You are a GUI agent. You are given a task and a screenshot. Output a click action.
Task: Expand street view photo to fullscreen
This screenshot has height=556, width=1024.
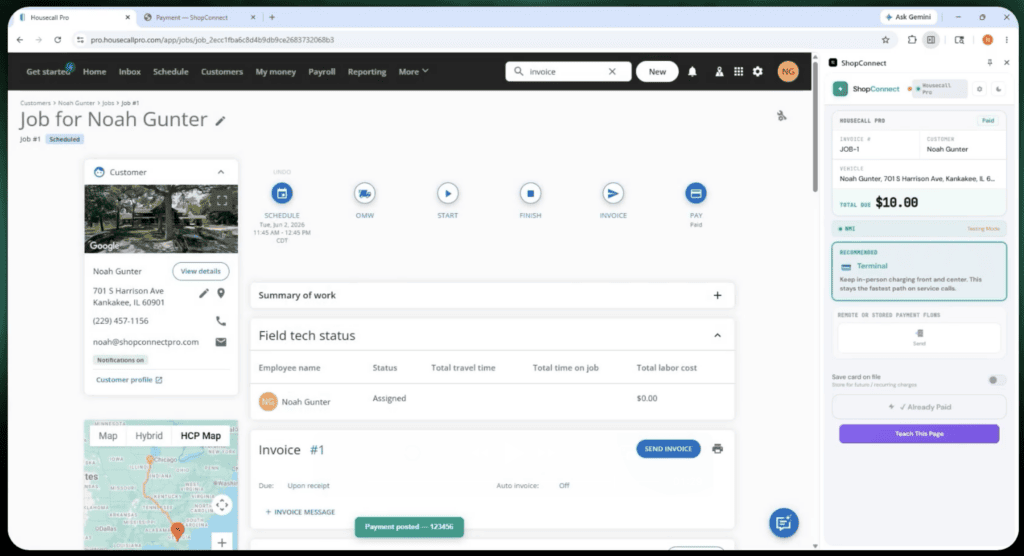point(222,201)
